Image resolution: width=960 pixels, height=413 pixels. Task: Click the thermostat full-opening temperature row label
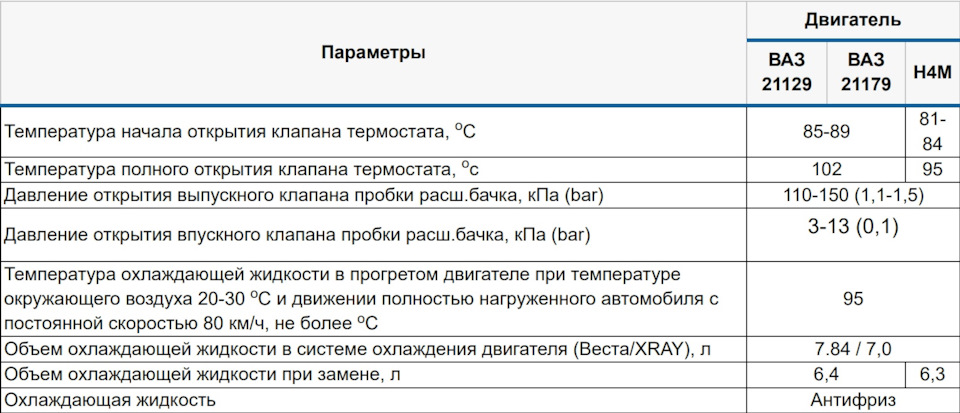(x=250, y=169)
